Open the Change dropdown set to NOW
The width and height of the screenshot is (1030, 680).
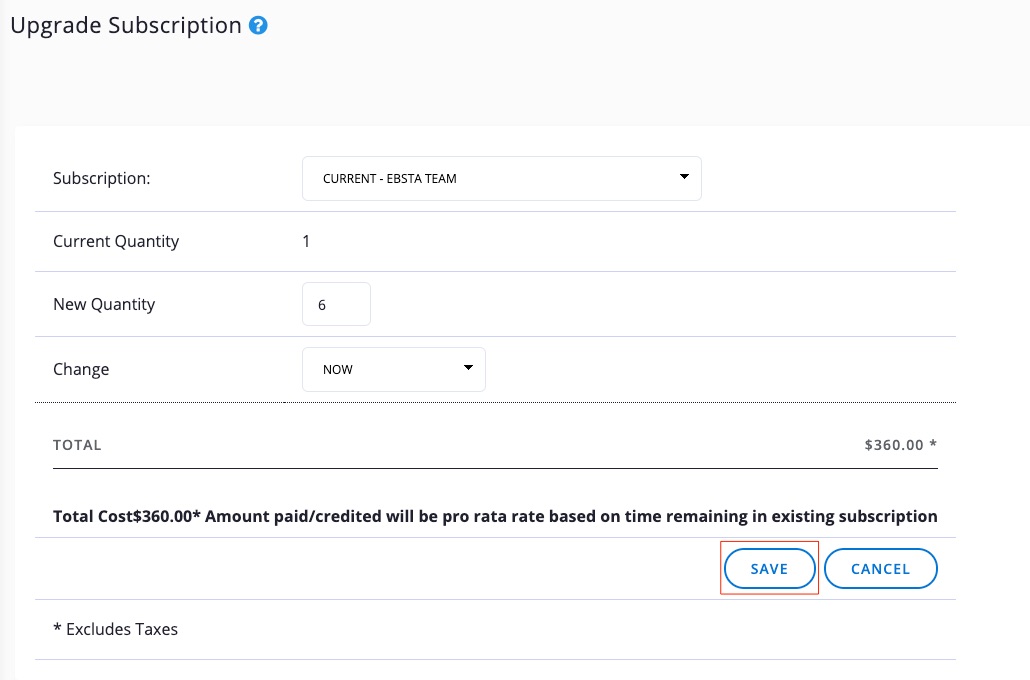pos(393,369)
